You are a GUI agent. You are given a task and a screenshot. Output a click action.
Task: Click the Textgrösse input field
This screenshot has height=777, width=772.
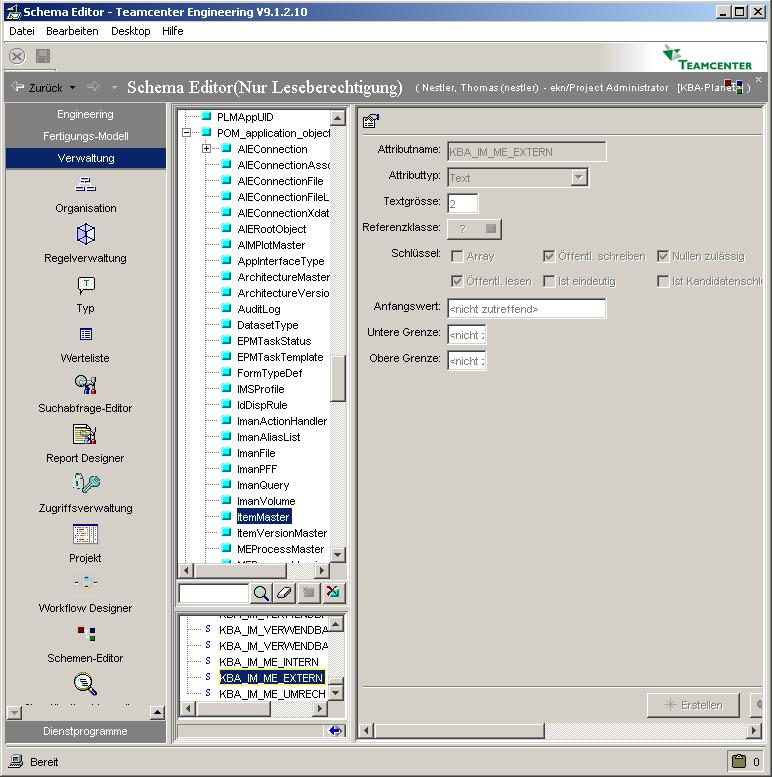point(463,203)
